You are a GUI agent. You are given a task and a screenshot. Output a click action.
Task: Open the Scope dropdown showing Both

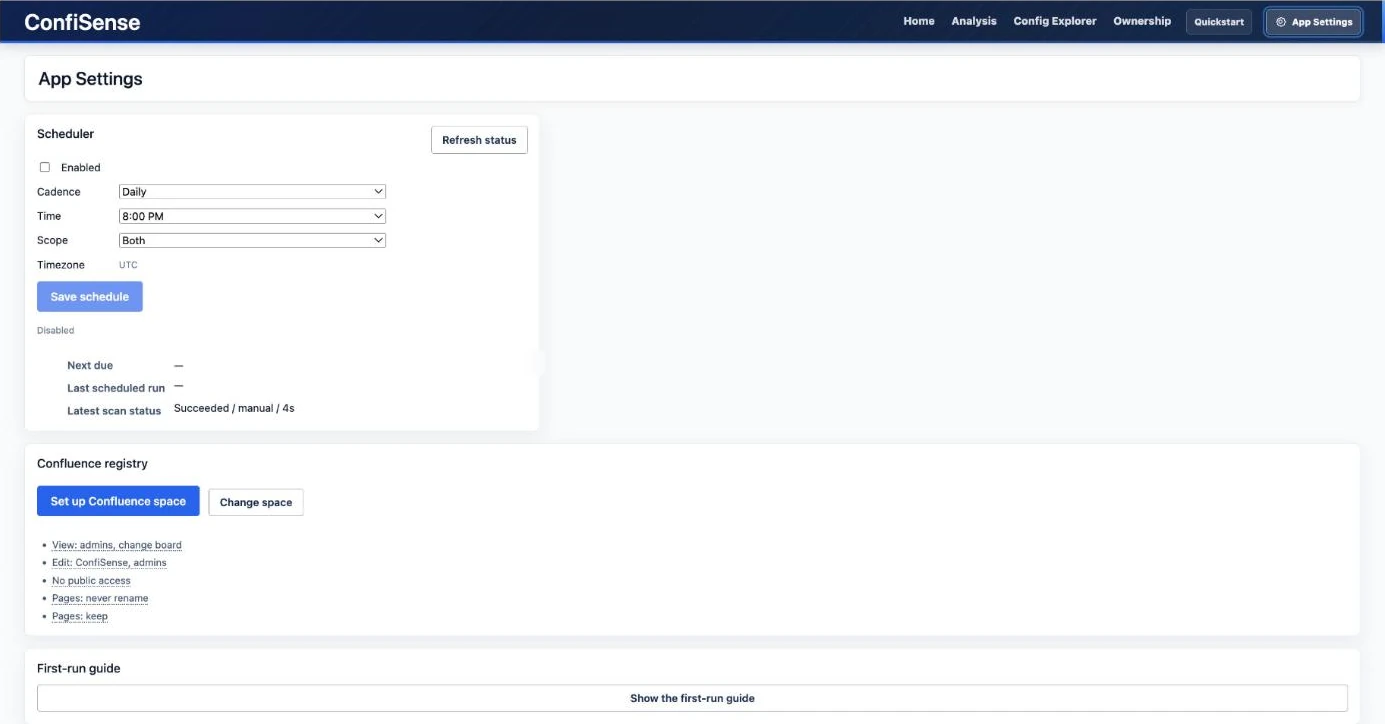(252, 240)
